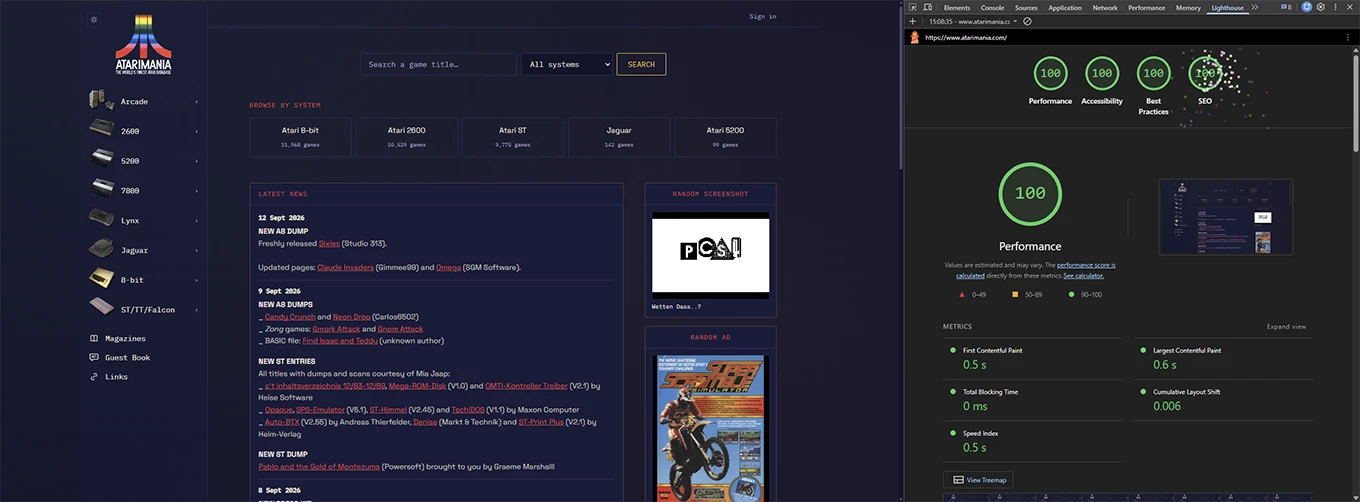
Task: Expand the 5200 sidebar chevron
Action: click(x=196, y=160)
